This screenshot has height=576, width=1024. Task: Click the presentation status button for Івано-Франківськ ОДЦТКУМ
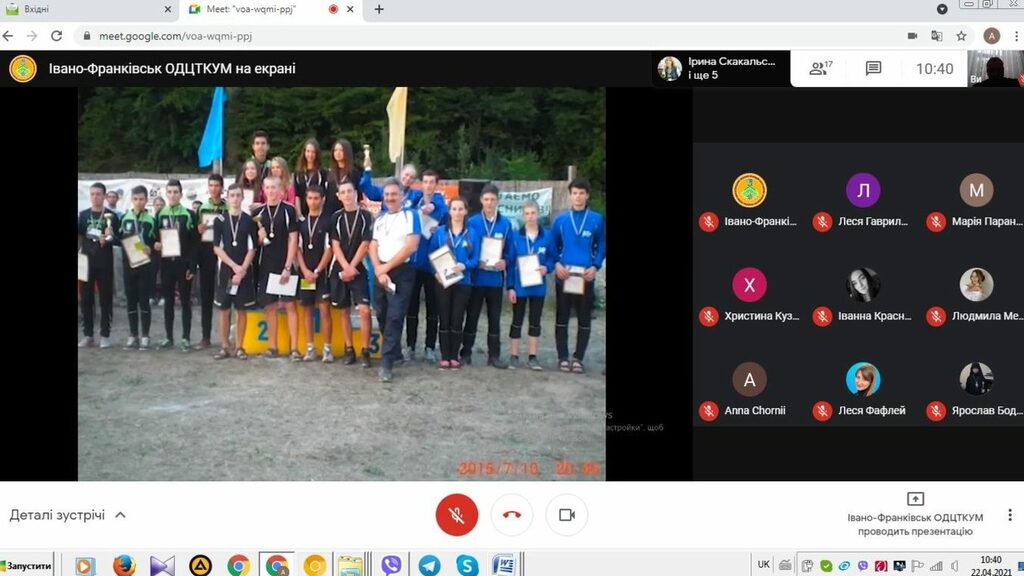click(x=914, y=514)
